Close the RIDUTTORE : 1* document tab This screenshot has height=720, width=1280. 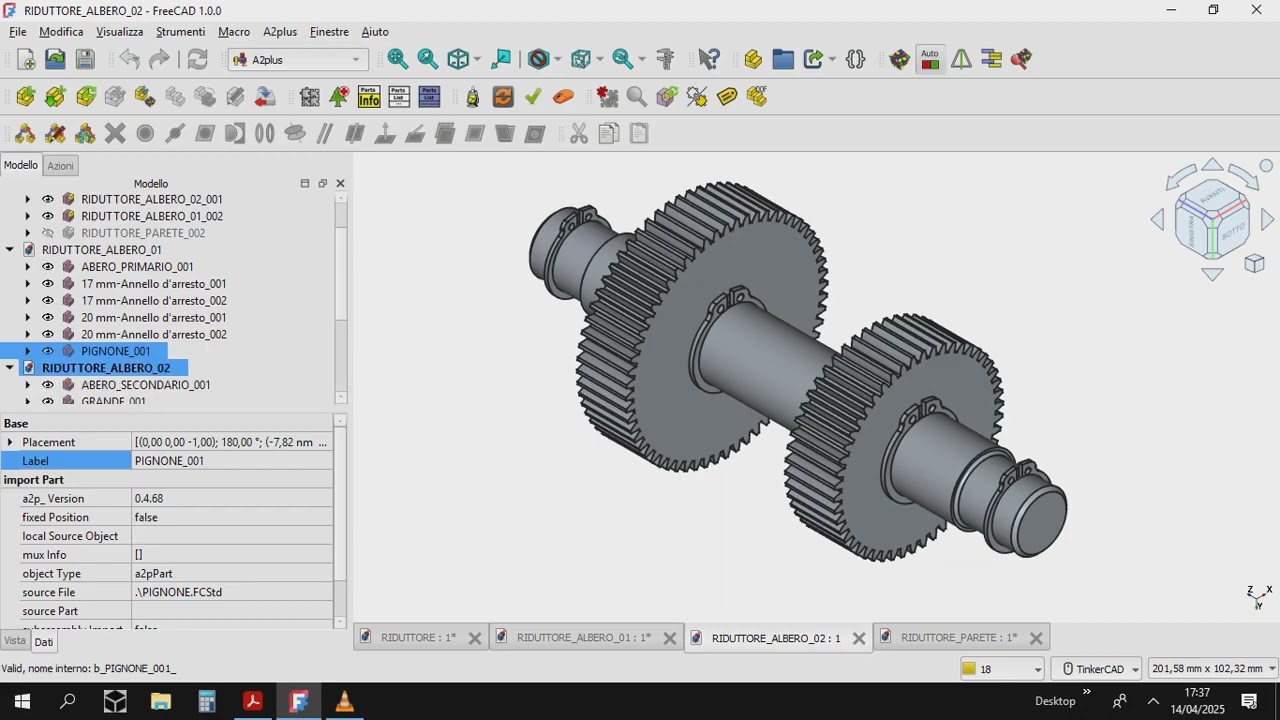475,638
